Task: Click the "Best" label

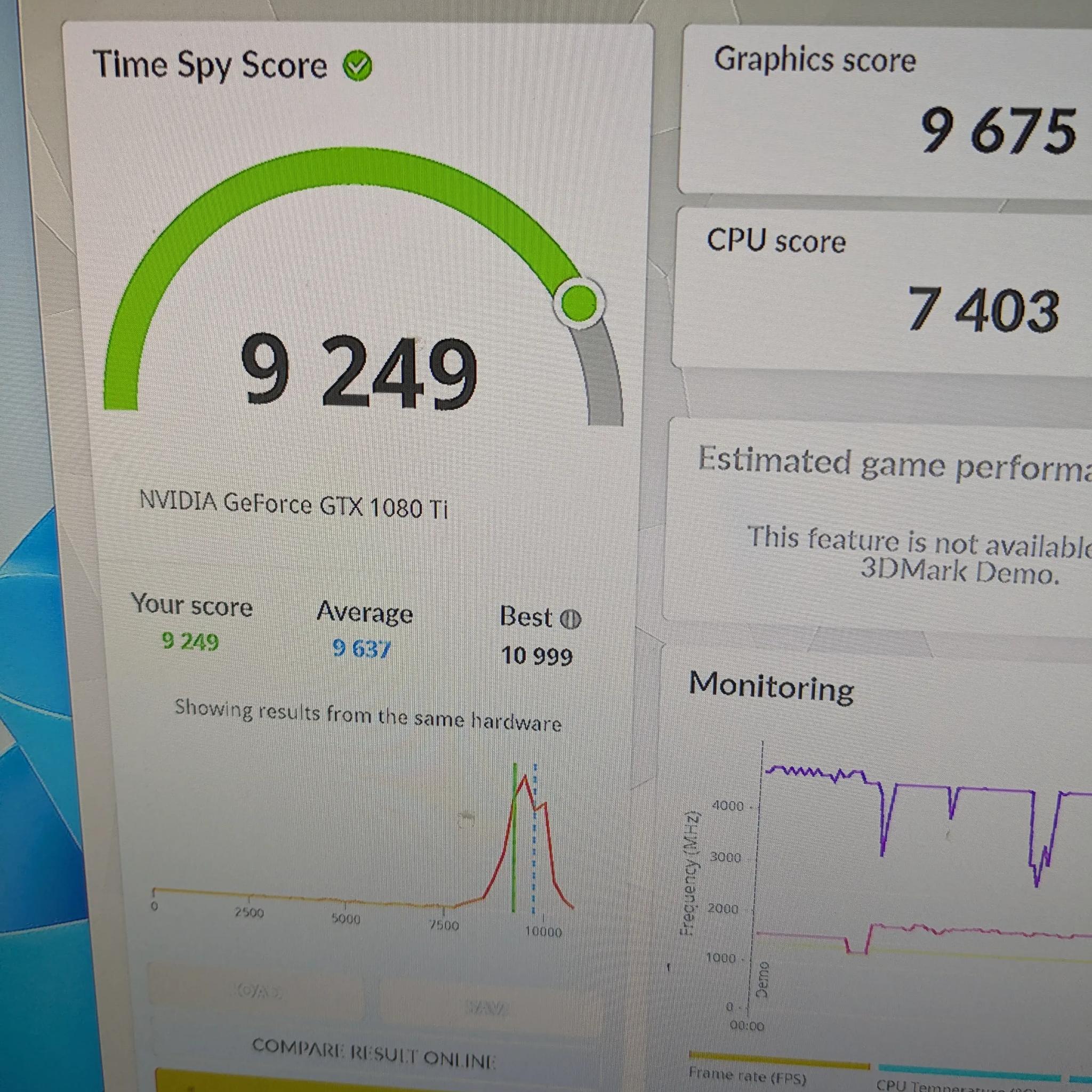Action: point(526,617)
